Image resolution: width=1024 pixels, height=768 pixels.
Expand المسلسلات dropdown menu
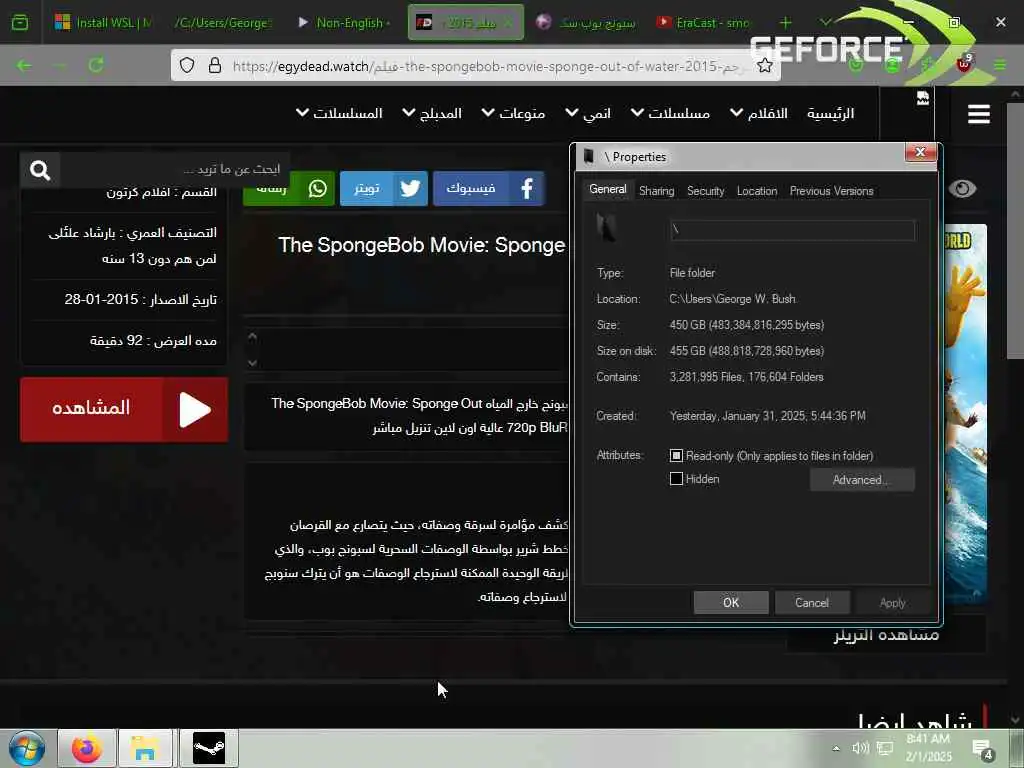[339, 113]
